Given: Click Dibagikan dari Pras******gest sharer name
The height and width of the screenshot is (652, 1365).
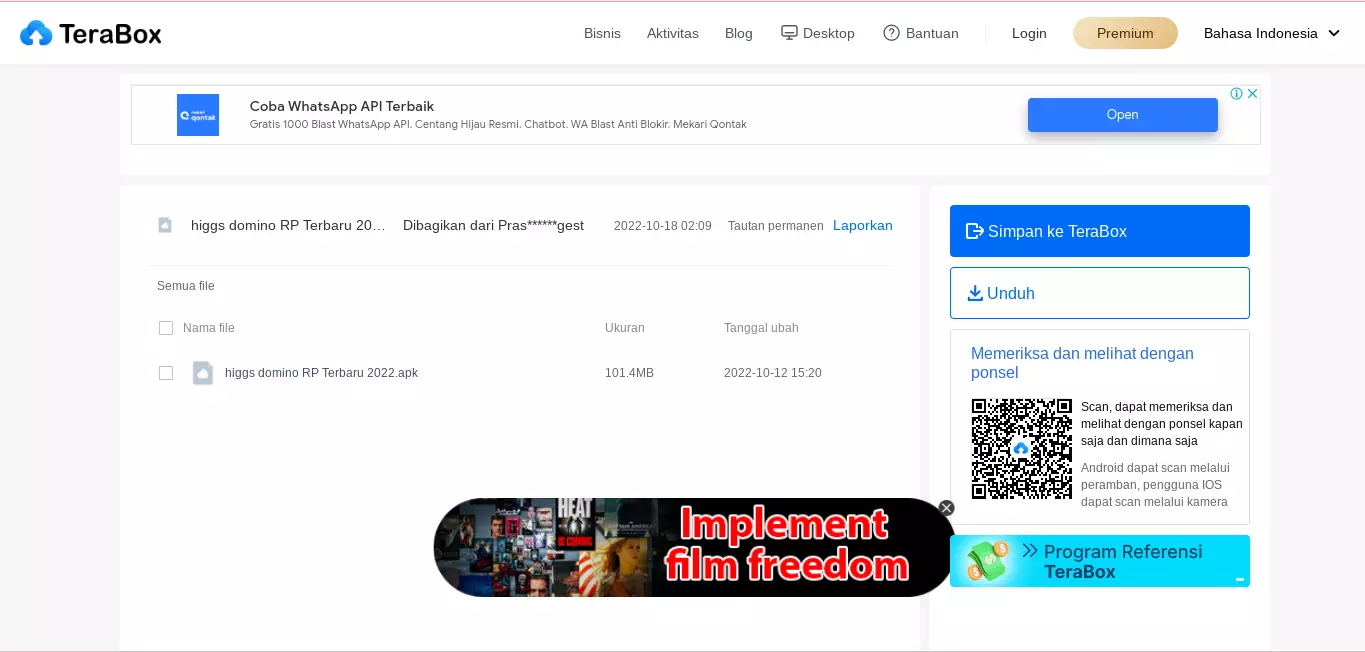Looking at the screenshot, I should pos(493,225).
